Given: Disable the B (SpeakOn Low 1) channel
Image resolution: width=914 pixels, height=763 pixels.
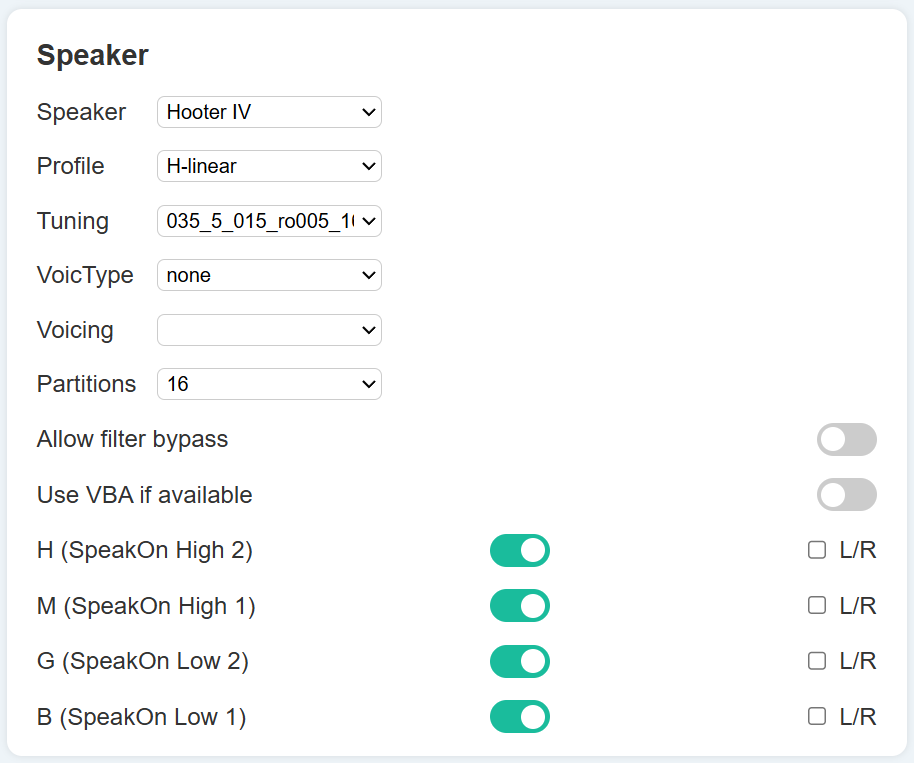Looking at the screenshot, I should (x=520, y=717).
